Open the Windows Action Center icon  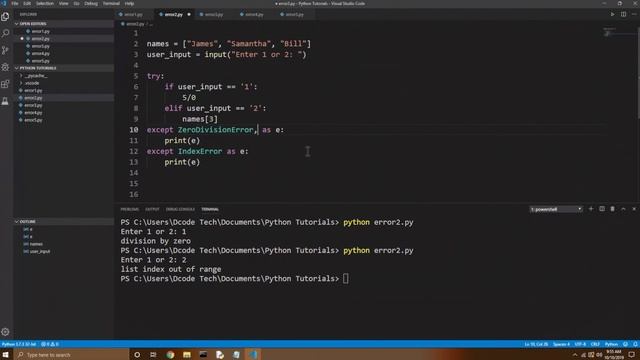[x=631, y=355]
